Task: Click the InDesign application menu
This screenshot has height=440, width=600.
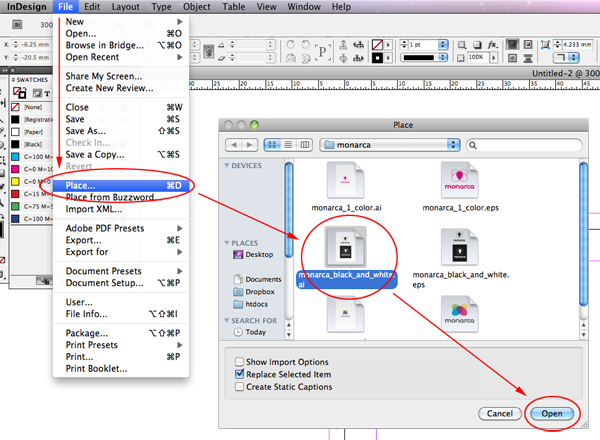Action: point(26,7)
